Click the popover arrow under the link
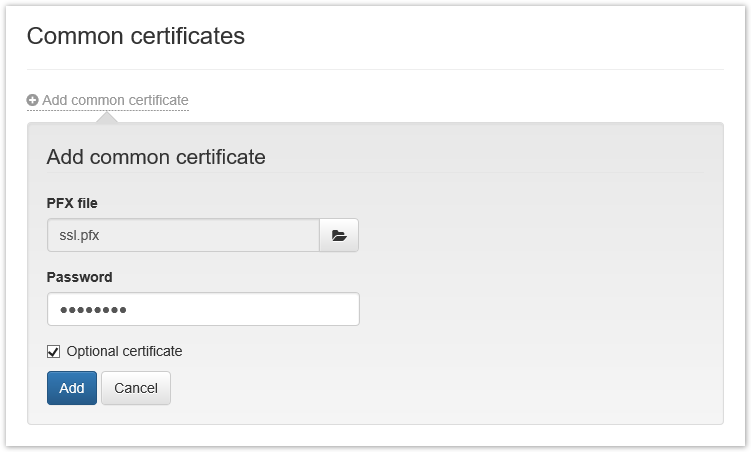 pos(106,118)
